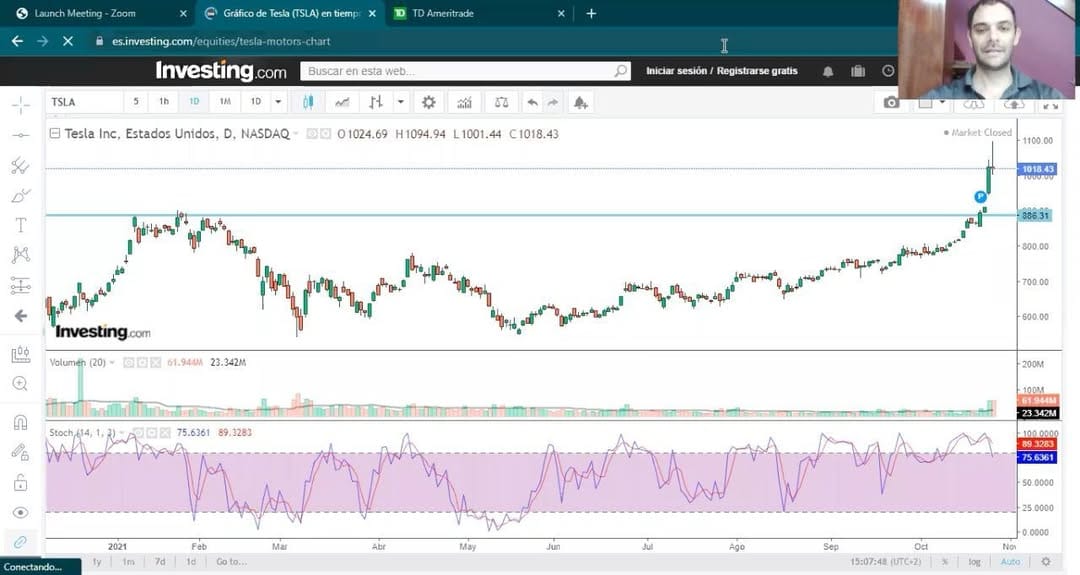Toggle lock all drawing tools
The image size is (1080, 575).
tap(21, 482)
